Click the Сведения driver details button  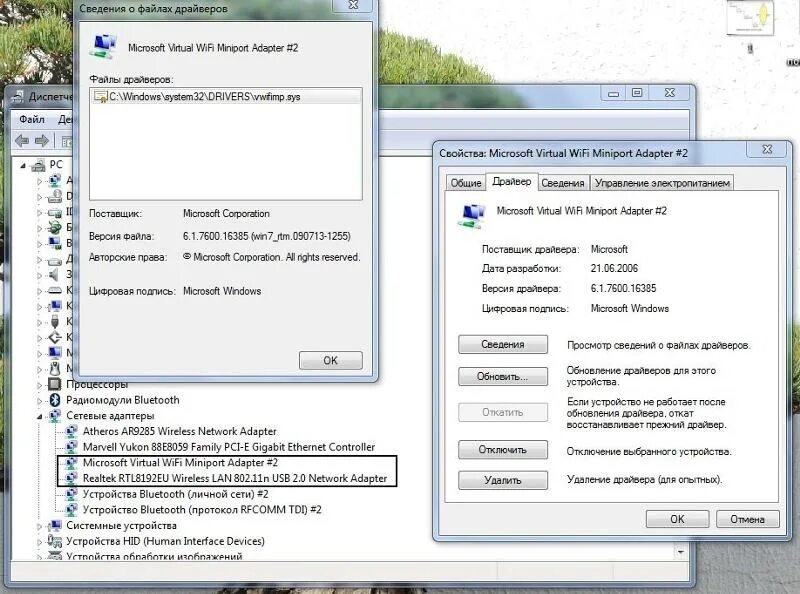click(503, 344)
